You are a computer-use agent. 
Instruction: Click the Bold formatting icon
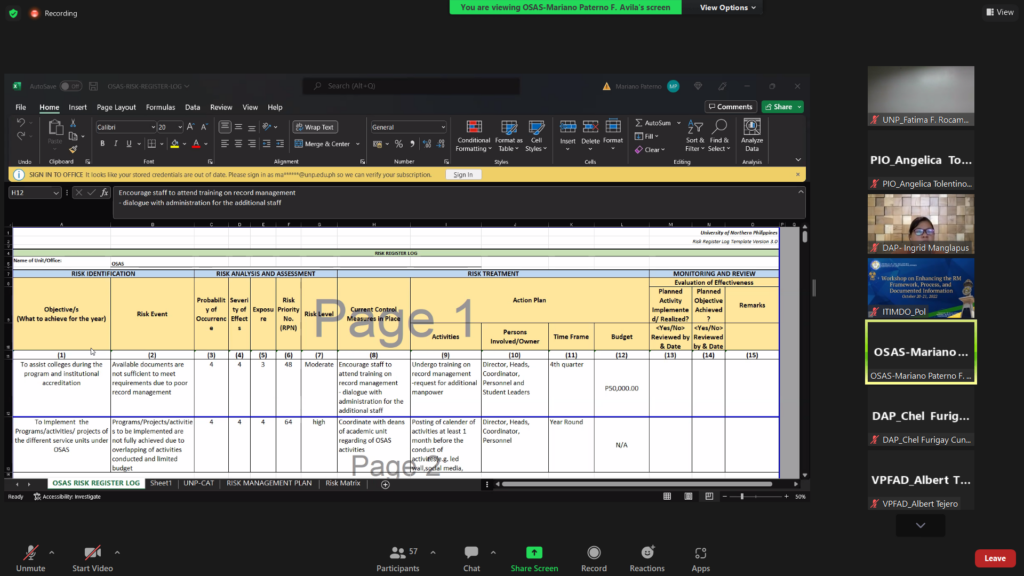pos(103,144)
